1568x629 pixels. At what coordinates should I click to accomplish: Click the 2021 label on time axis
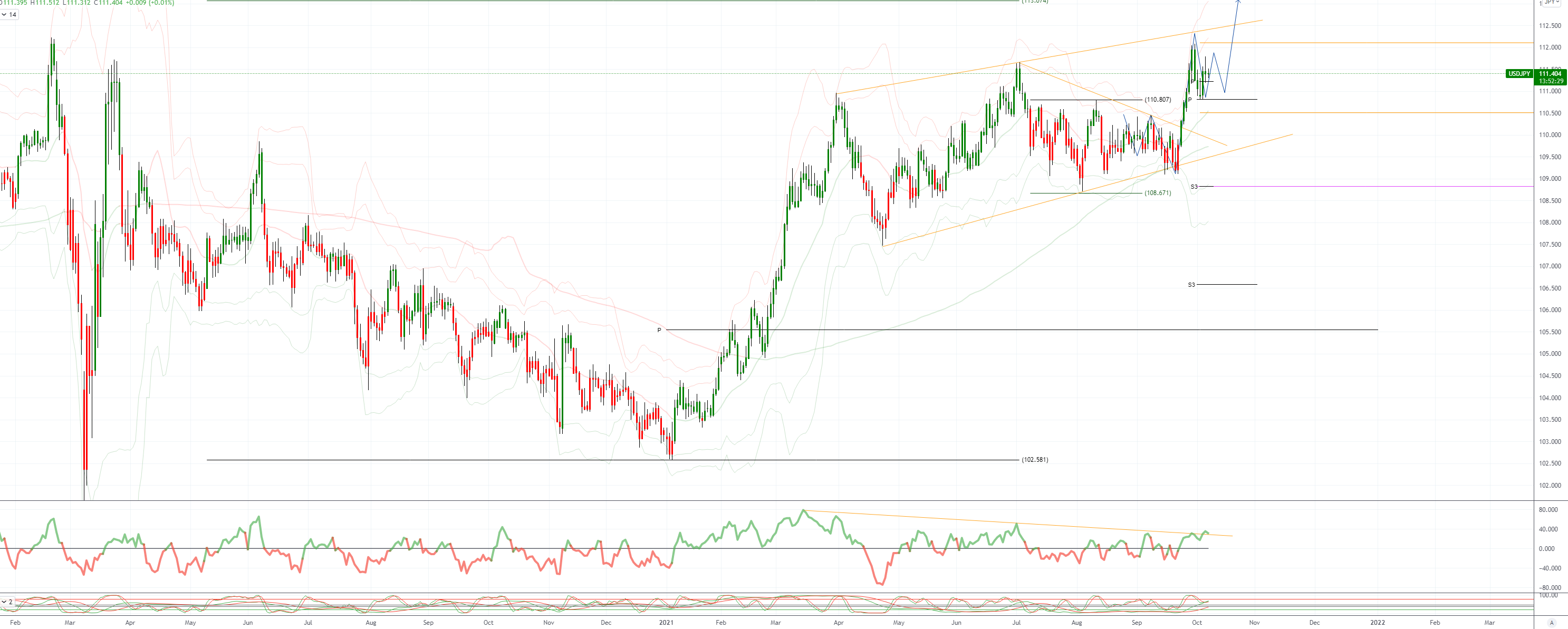(667, 622)
